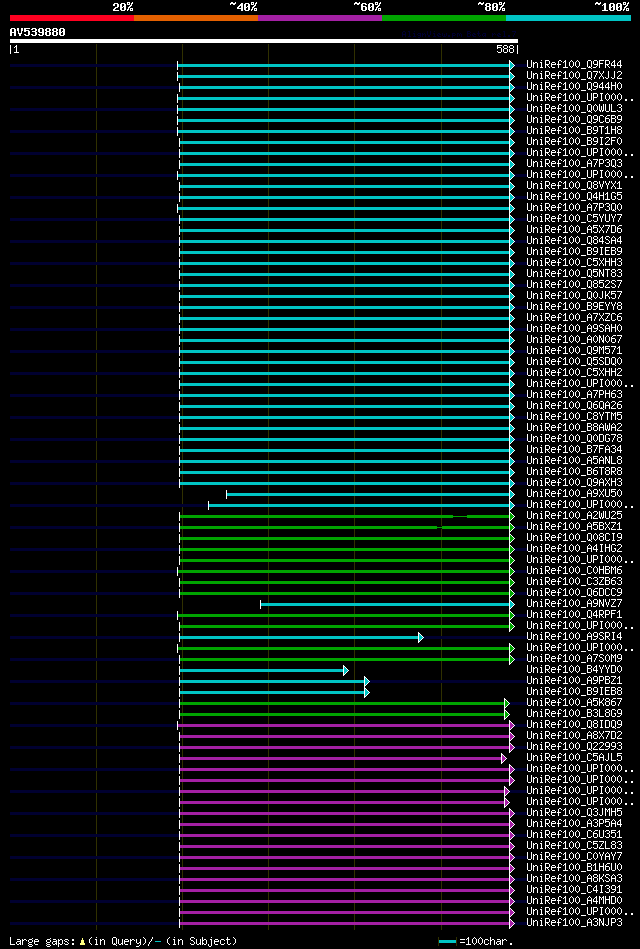This screenshot has height=949, width=640.
Task: Open hit UniRef100_B9T1H8
Action: (574, 130)
